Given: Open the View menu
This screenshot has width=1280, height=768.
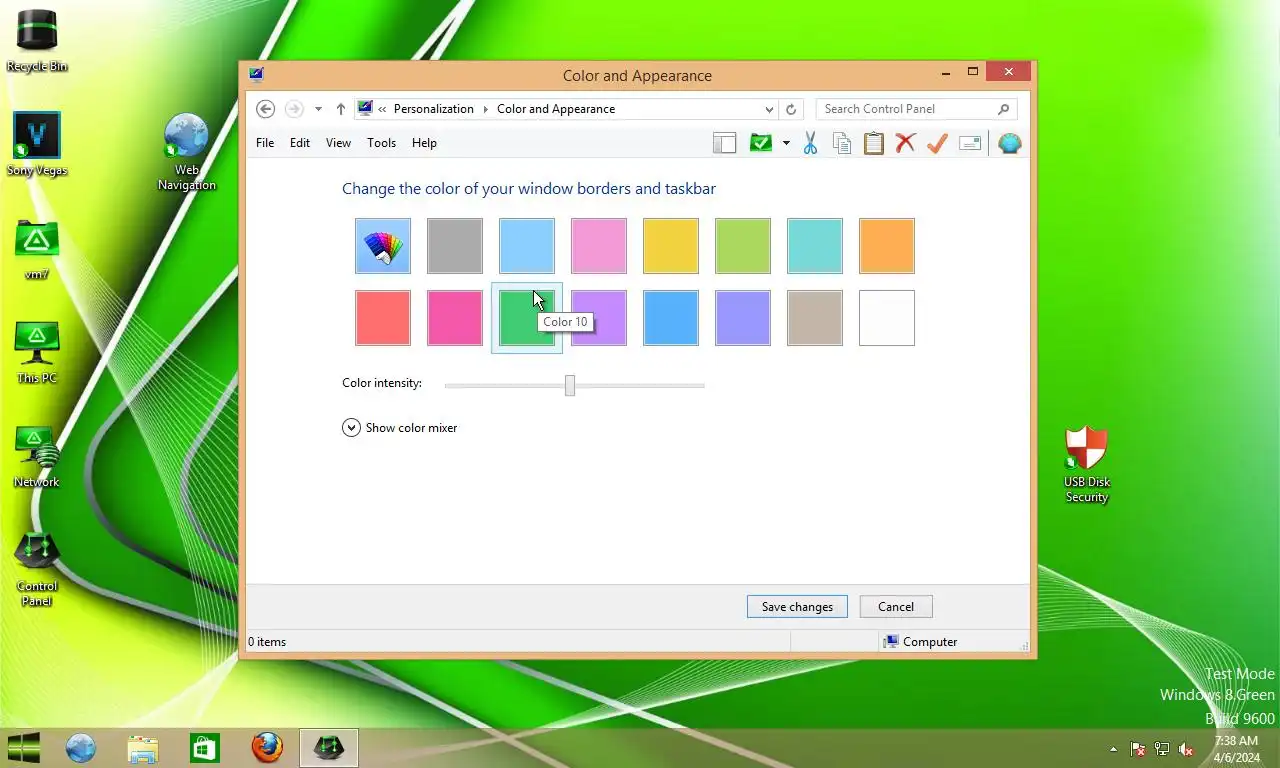Looking at the screenshot, I should (338, 143).
